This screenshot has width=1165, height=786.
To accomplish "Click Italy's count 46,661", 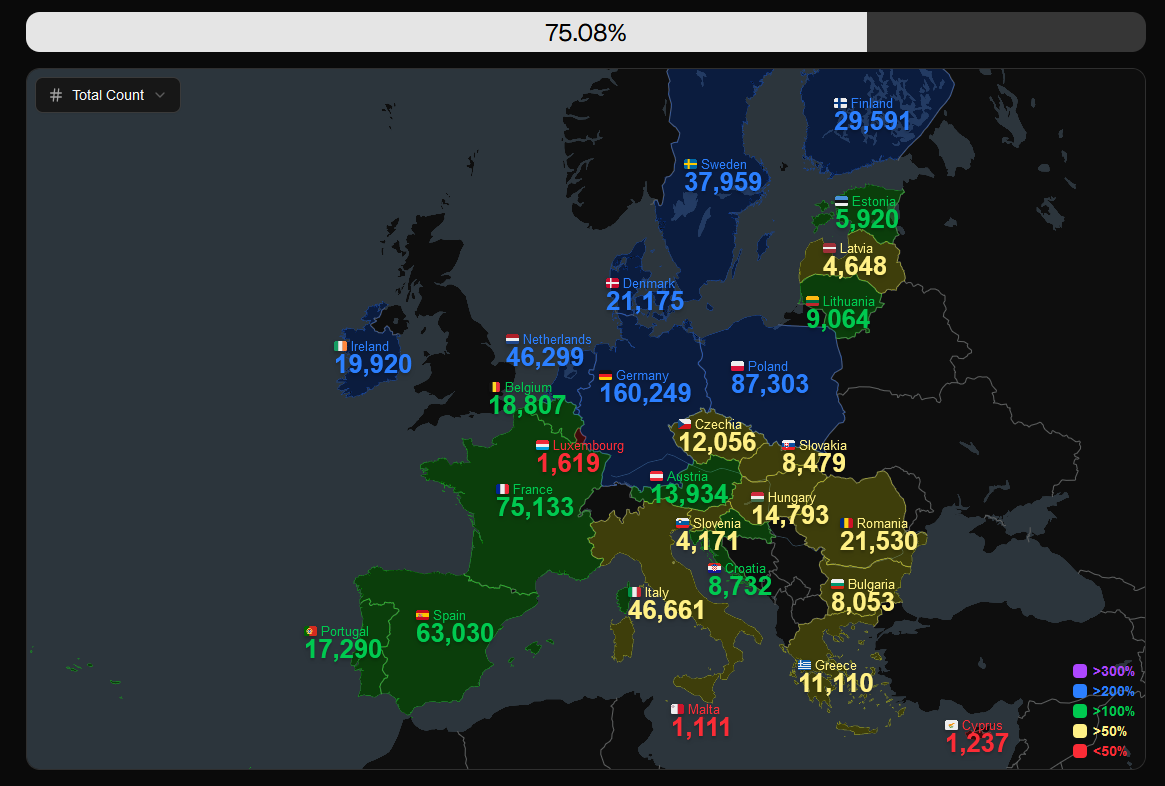I will [666, 610].
